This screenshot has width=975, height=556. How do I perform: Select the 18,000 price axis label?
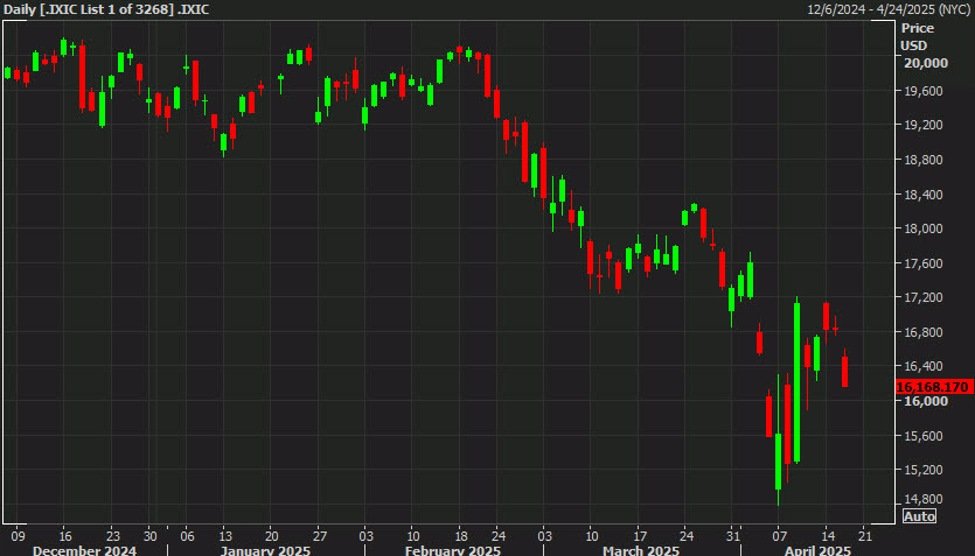[924, 229]
